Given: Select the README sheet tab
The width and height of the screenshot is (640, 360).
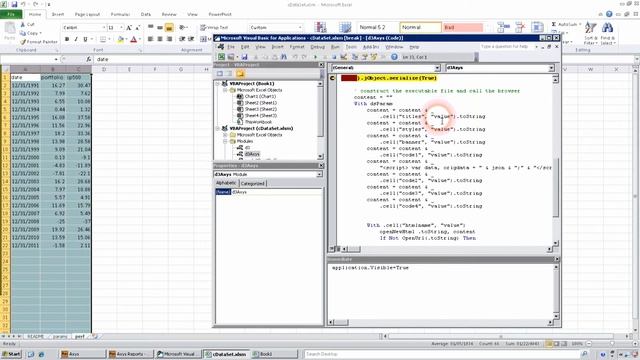Looking at the screenshot, I should pyautogui.click(x=36, y=336).
